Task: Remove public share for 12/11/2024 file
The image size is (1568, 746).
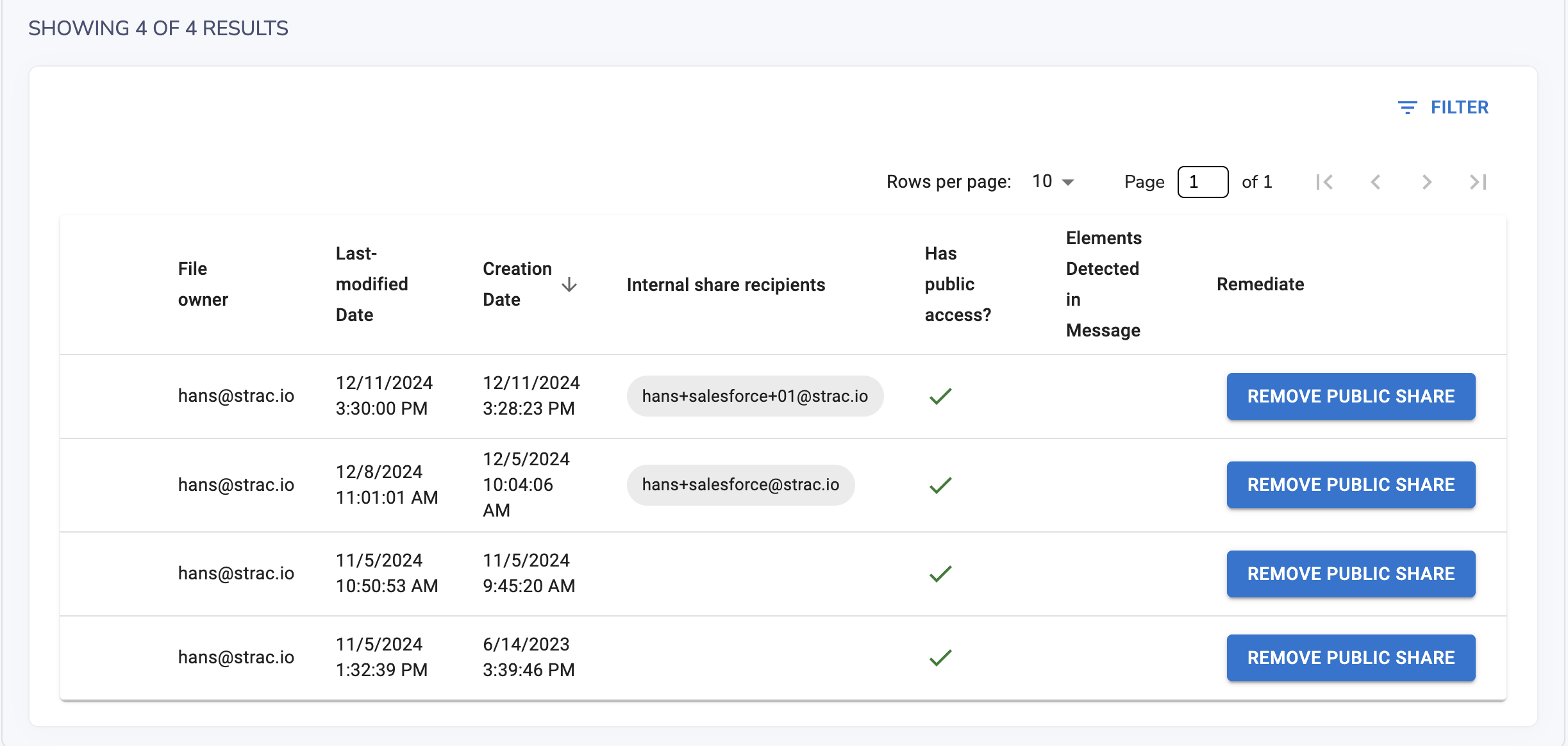Action: 1351,396
